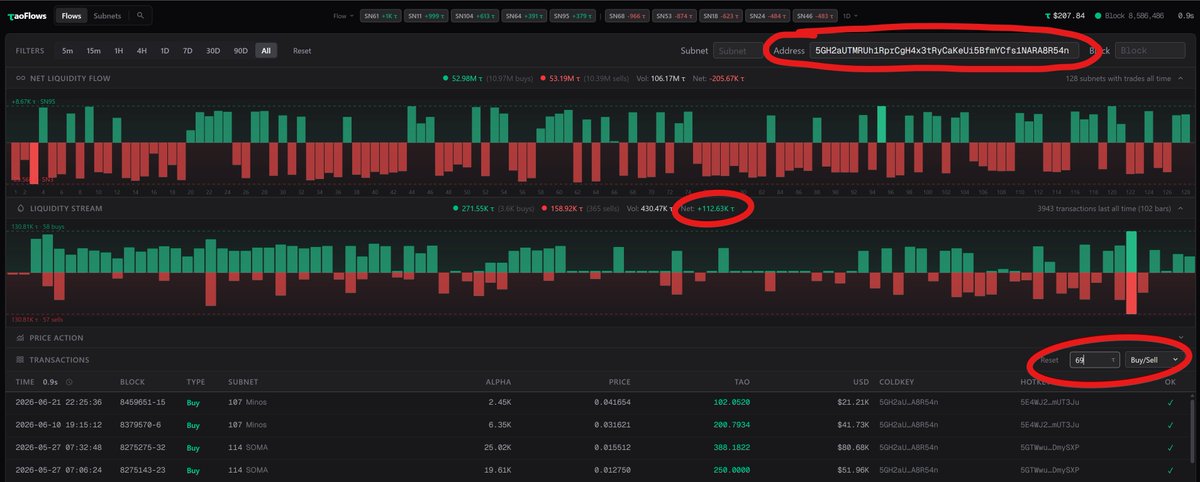Click Reset in the Transactions header
Screen dimensions: 1200x482
1049,359
